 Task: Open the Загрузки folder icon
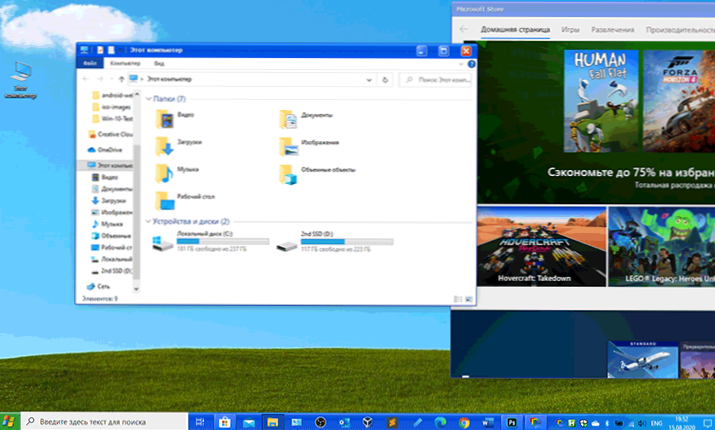[x=164, y=146]
